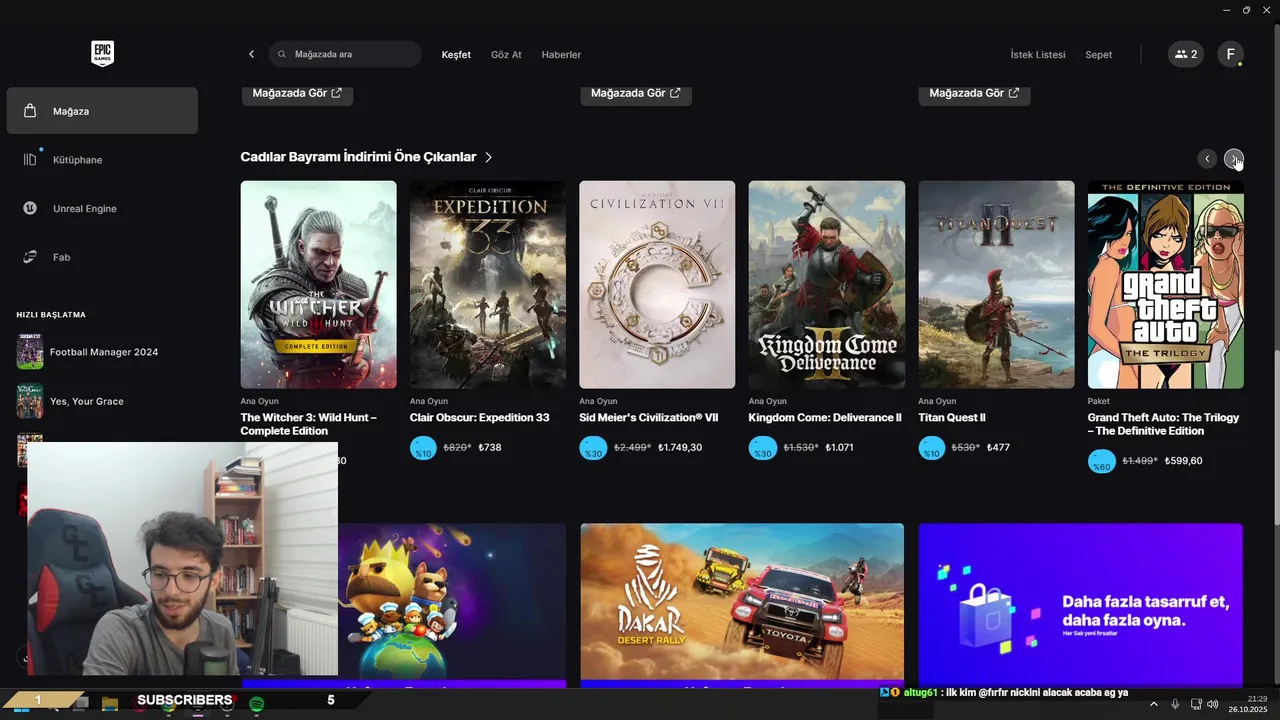Viewport: 1280px width, 720px height.
Task: Open Clair Obscur Expedition 33 cover
Action: pos(488,285)
